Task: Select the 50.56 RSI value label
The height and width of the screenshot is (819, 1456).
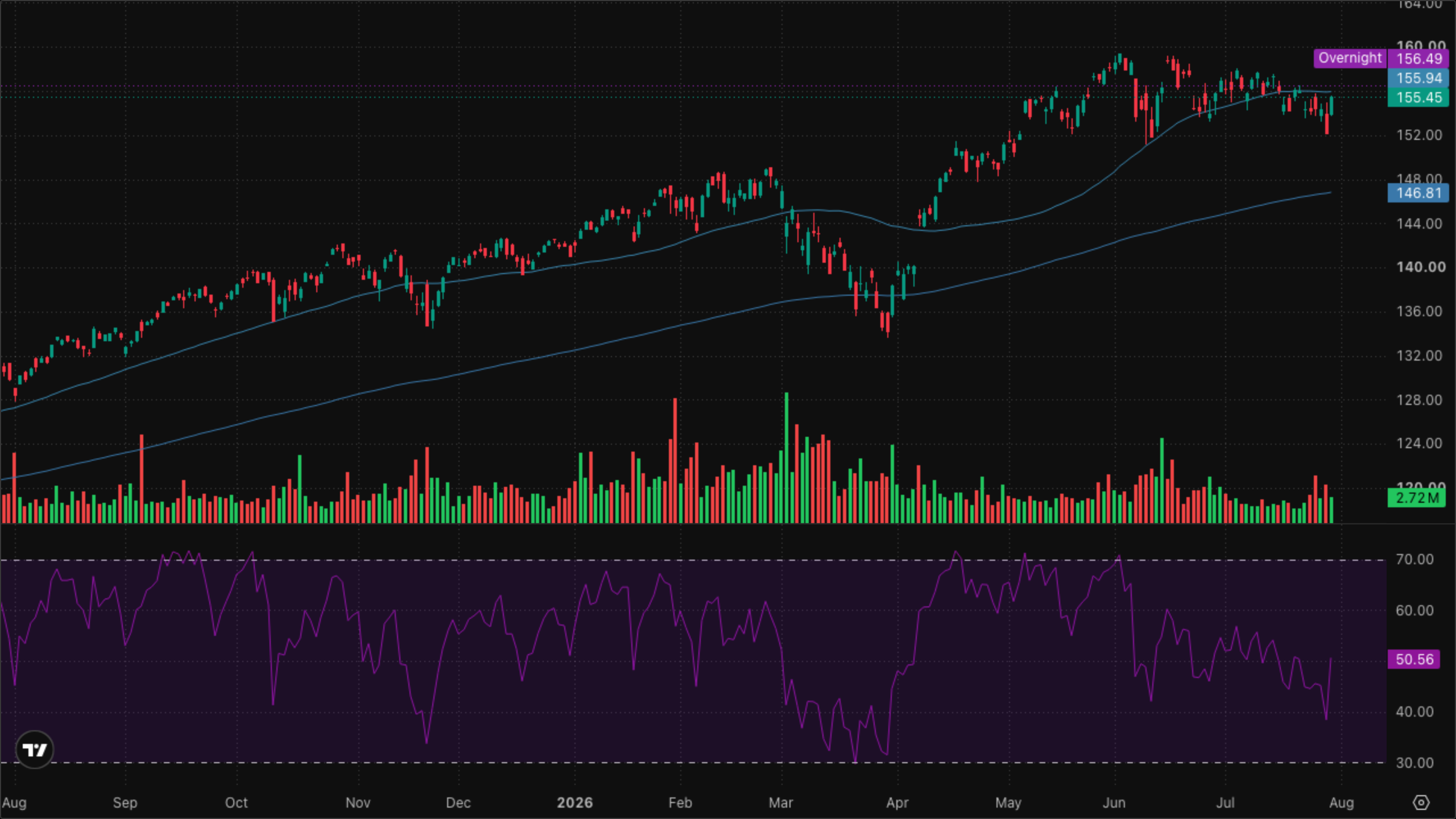Action: point(1414,659)
